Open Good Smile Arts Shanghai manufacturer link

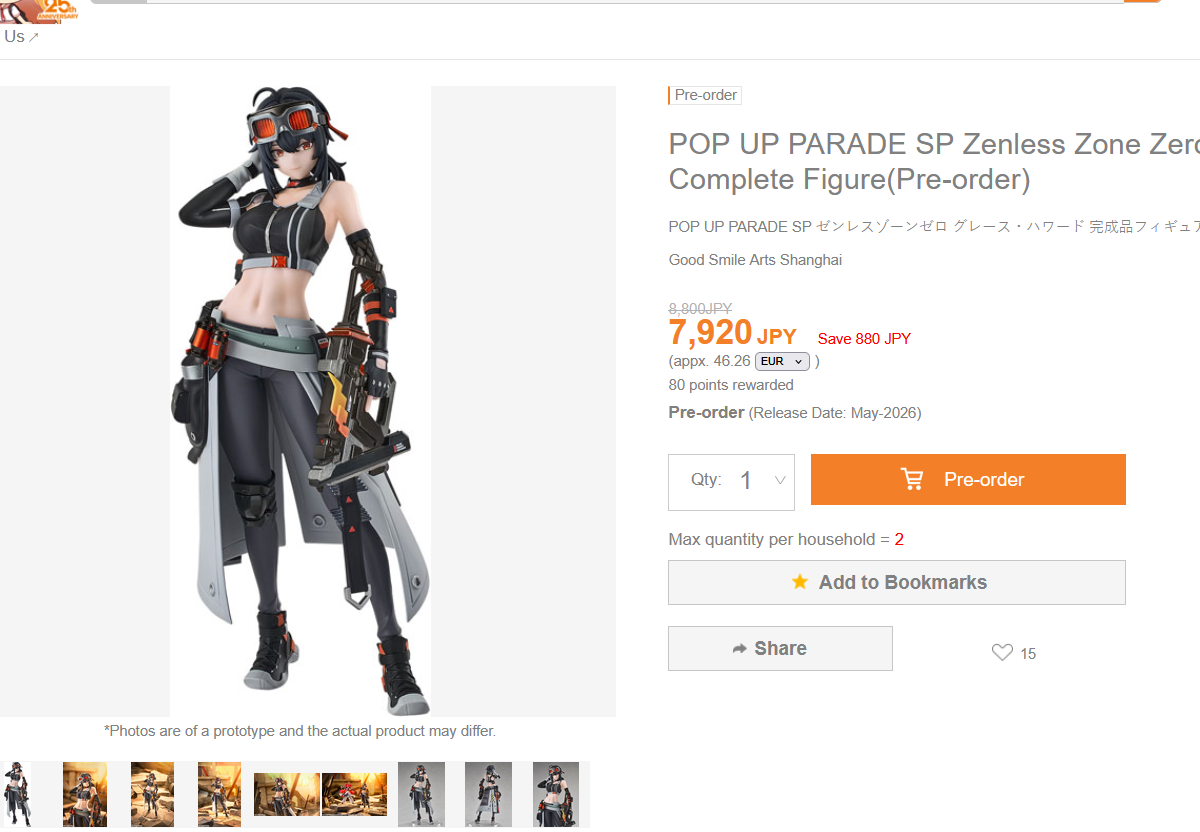[x=755, y=260]
